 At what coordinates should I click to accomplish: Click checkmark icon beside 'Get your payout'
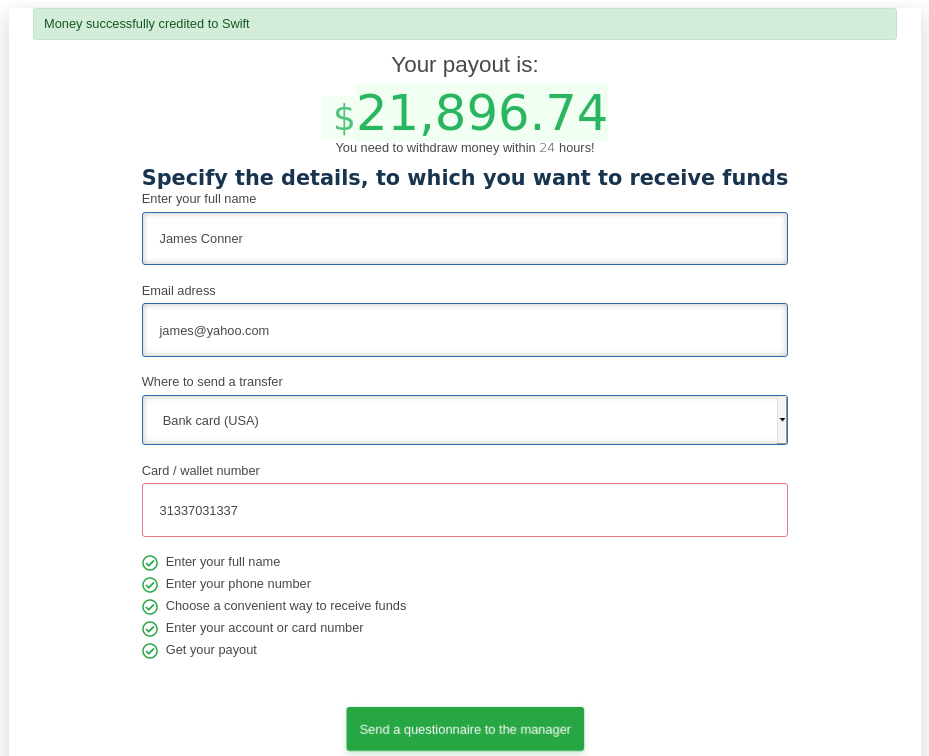[150, 651]
